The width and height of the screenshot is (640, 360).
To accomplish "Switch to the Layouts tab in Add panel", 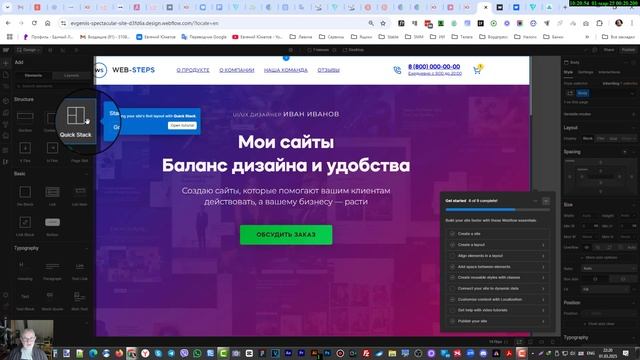I will coord(71,76).
